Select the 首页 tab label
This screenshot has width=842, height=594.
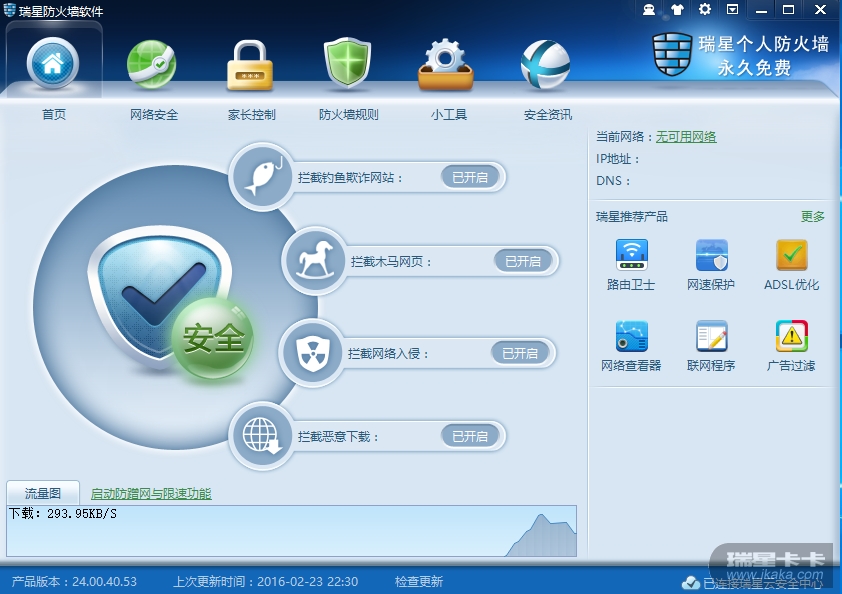(54, 114)
